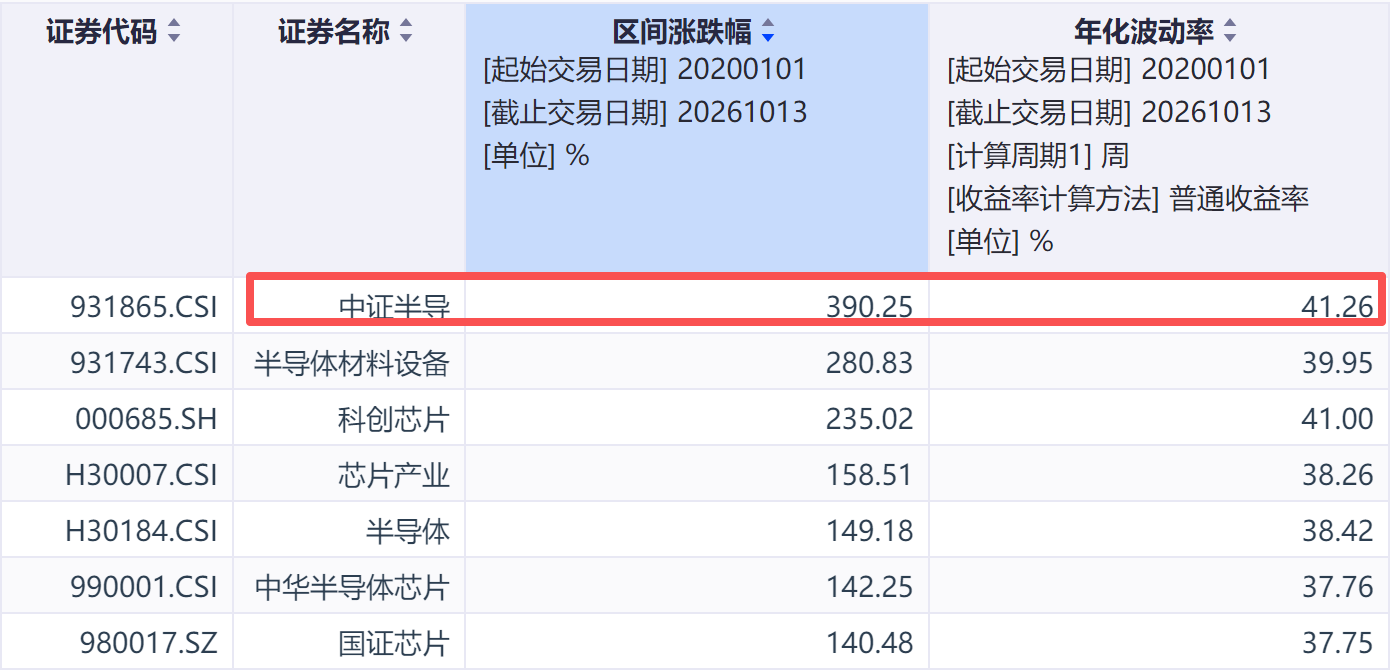Viewport: 1390px width, 670px height.
Task: Click code 980017.SZ
Action: click(x=149, y=643)
